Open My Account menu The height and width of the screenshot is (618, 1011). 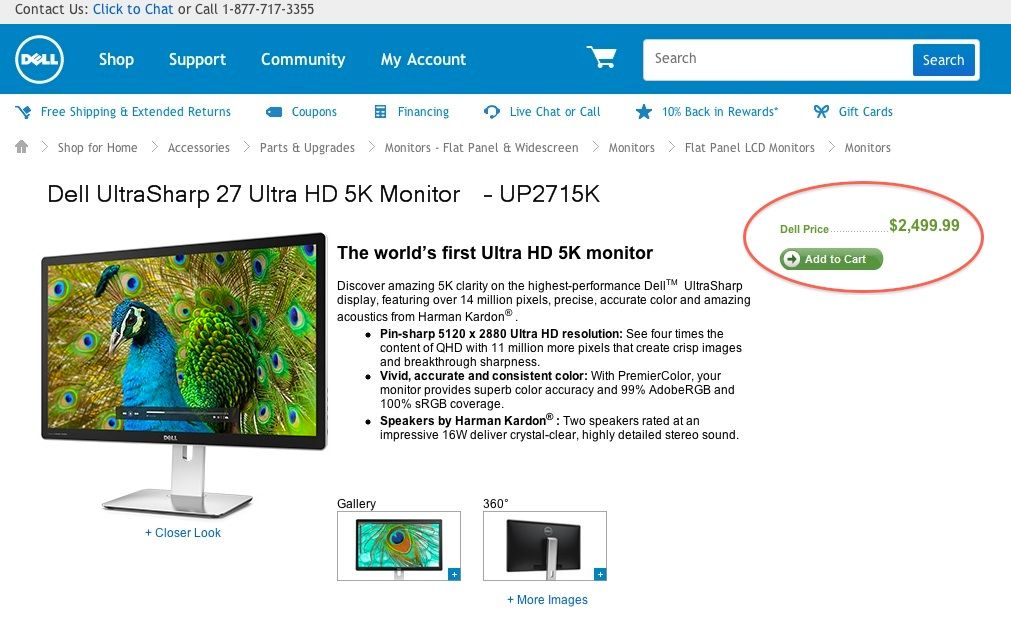(x=423, y=59)
